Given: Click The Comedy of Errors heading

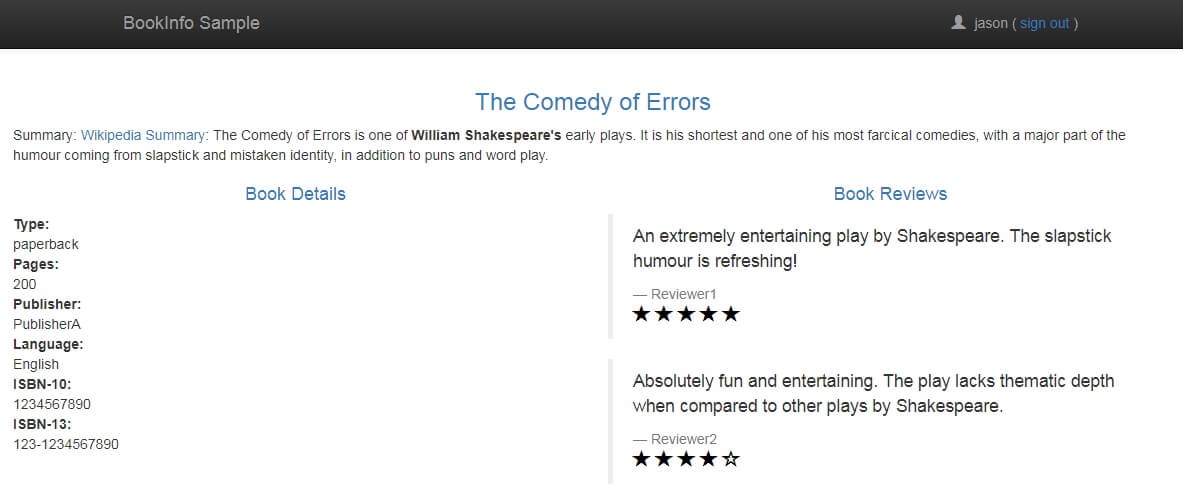Looking at the screenshot, I should coord(592,102).
